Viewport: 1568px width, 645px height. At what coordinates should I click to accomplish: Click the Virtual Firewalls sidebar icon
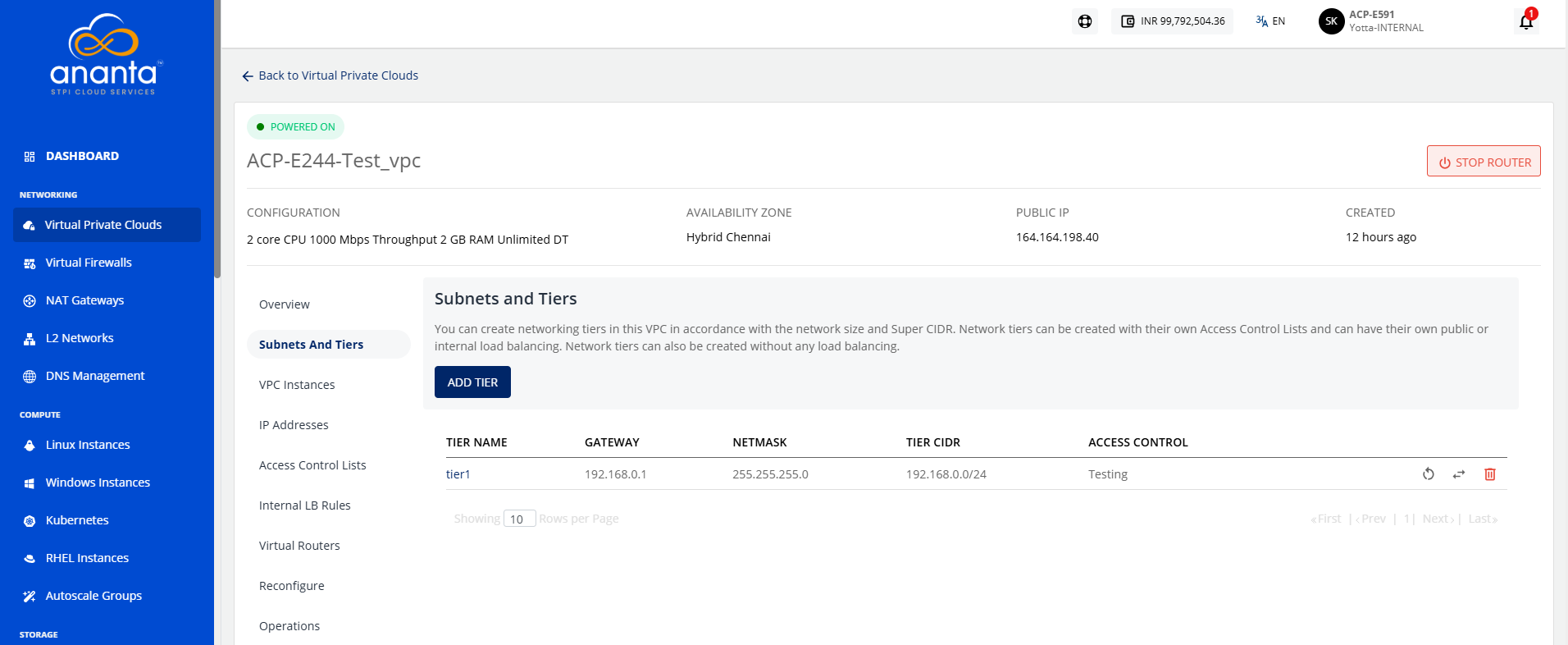(x=30, y=263)
